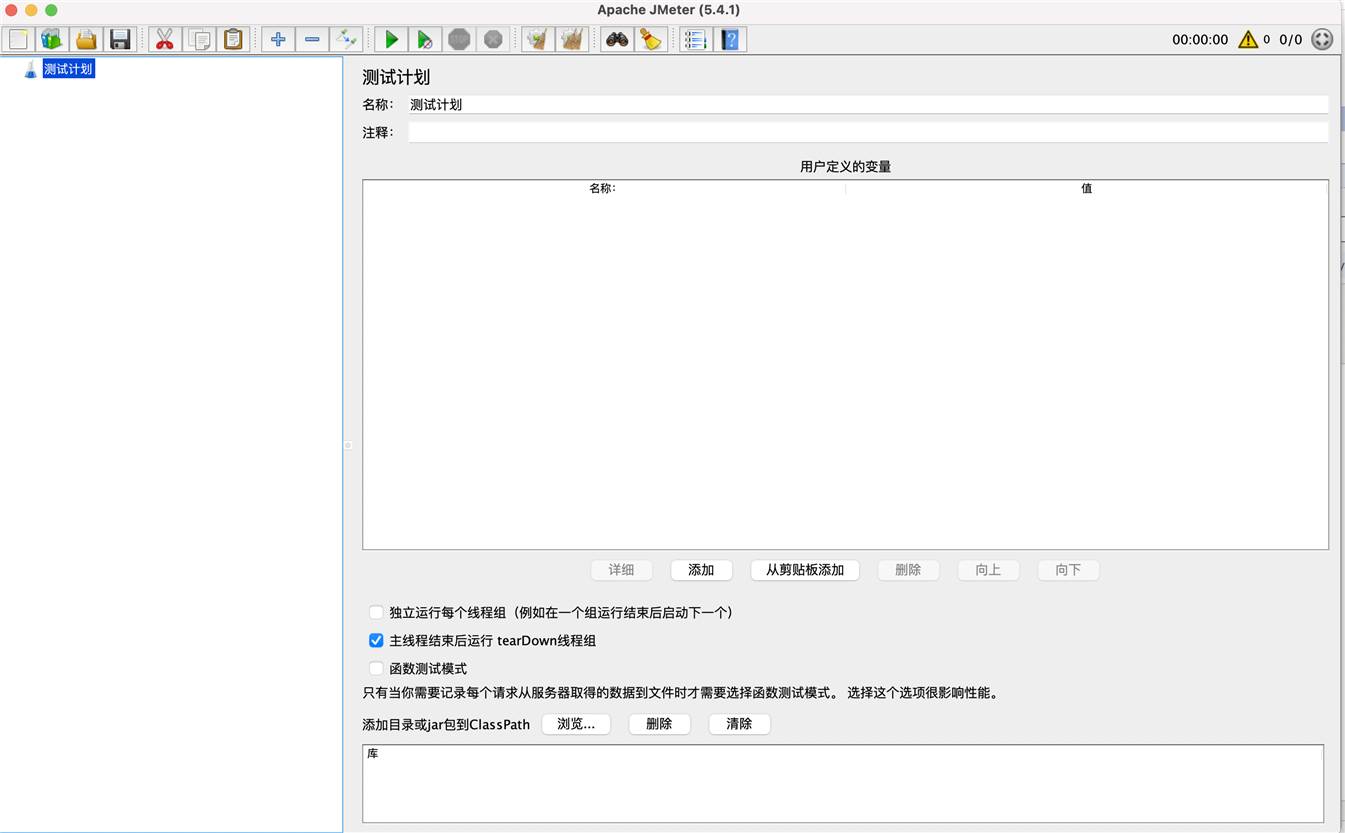Start the test with green play icon
This screenshot has width=1345, height=833.
tap(391, 39)
